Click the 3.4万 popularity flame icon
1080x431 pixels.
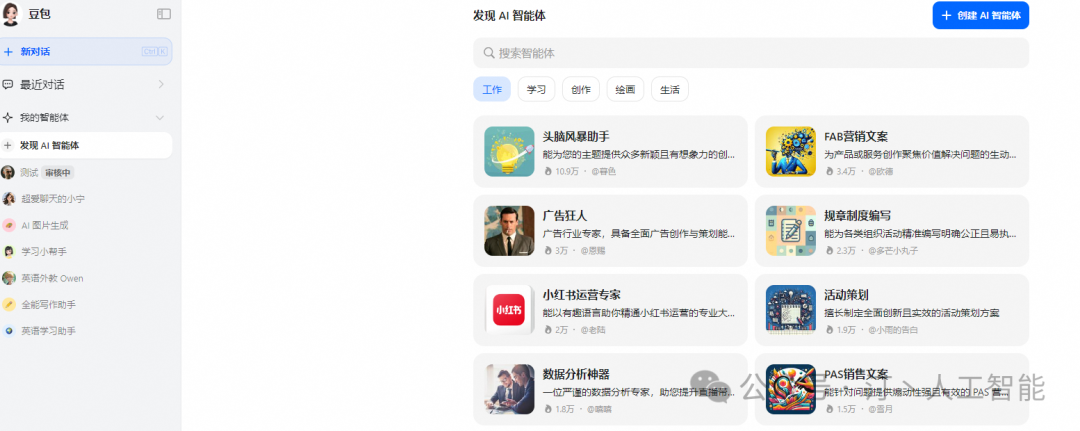(x=830, y=171)
